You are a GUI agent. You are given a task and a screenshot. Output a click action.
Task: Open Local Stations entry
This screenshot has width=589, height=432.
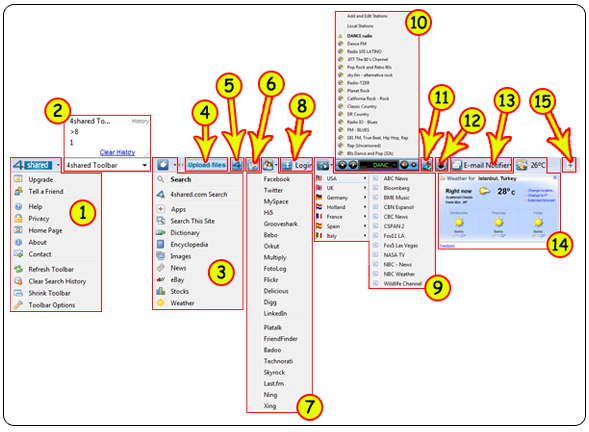[x=360, y=26]
